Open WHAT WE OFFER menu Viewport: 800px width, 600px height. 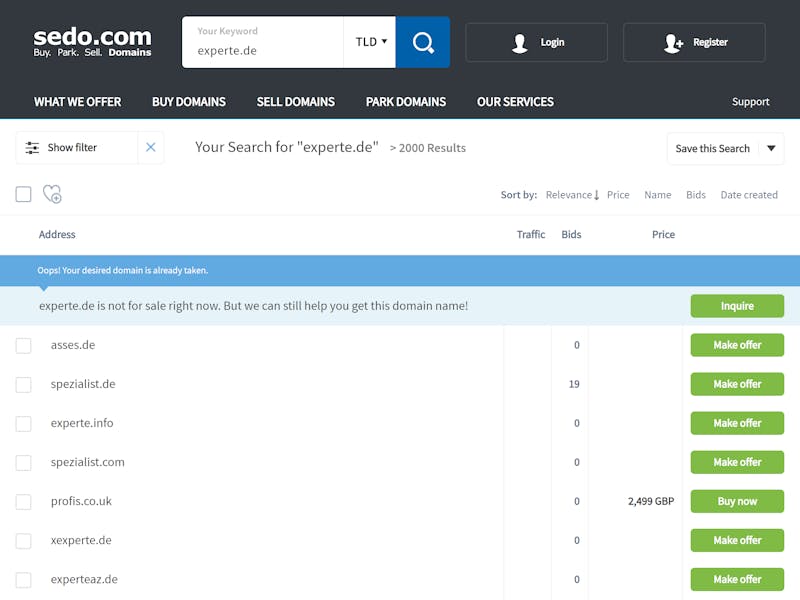[x=78, y=102]
